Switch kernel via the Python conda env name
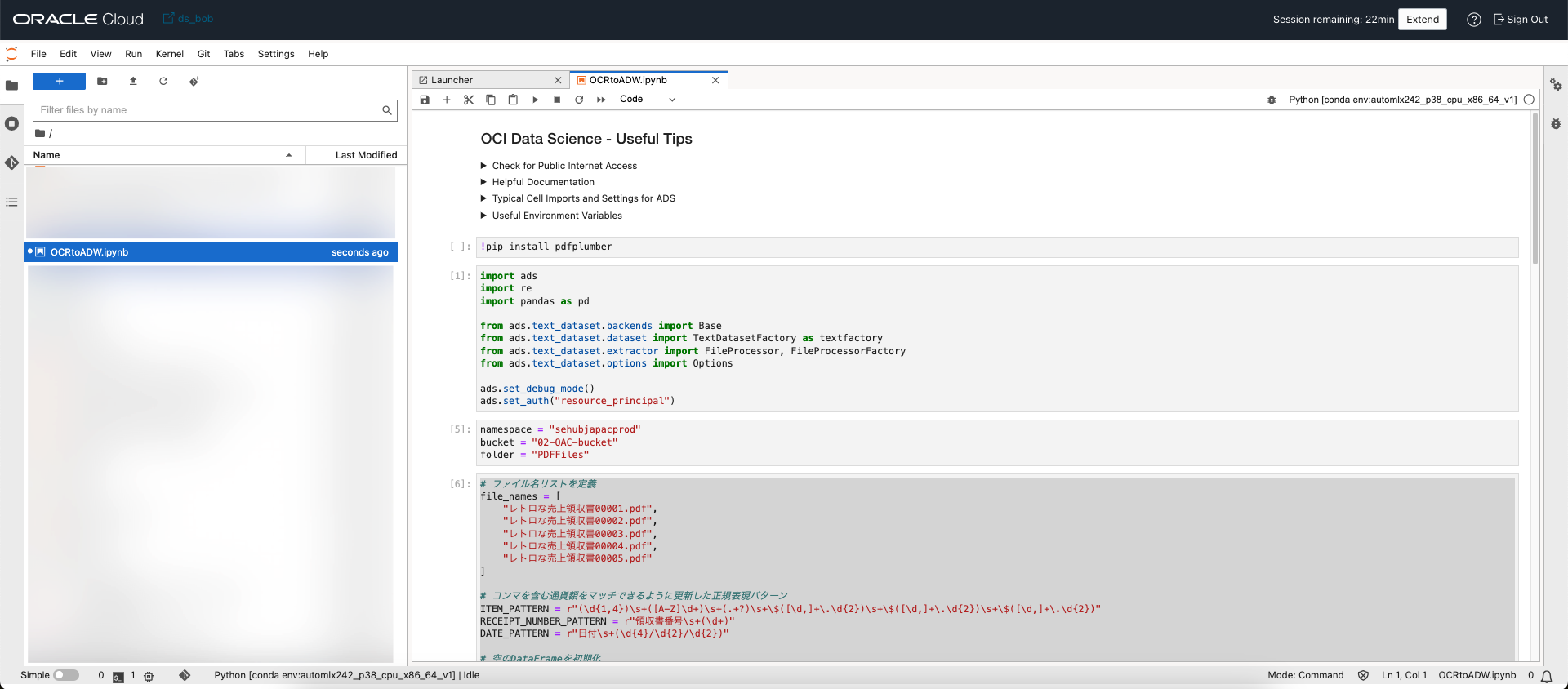The width and height of the screenshot is (1568, 689). click(1402, 100)
